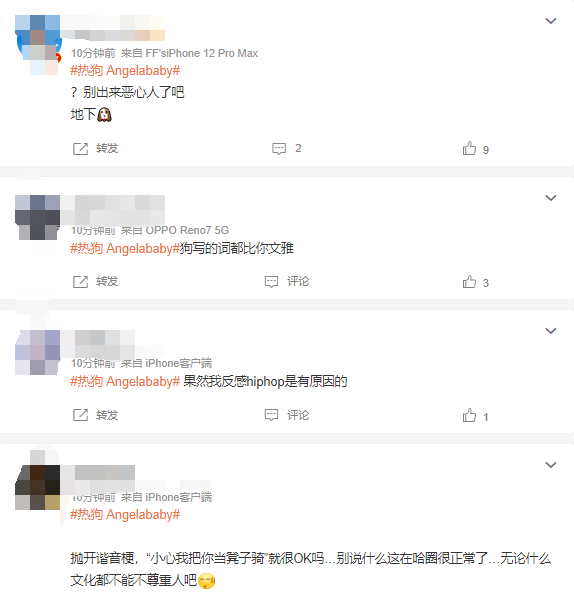574x596 pixels.
Task: Click the 评论 label under the hiphop post
Action: pos(298,415)
